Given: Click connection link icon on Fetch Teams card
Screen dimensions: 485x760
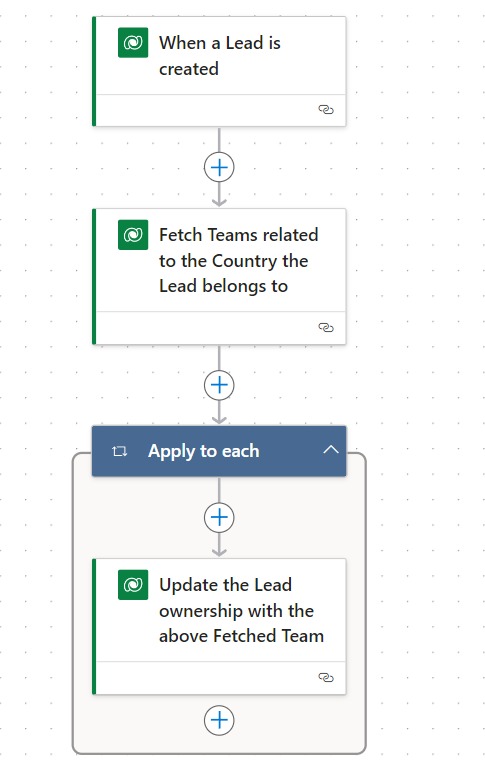Looking at the screenshot, I should [326, 327].
